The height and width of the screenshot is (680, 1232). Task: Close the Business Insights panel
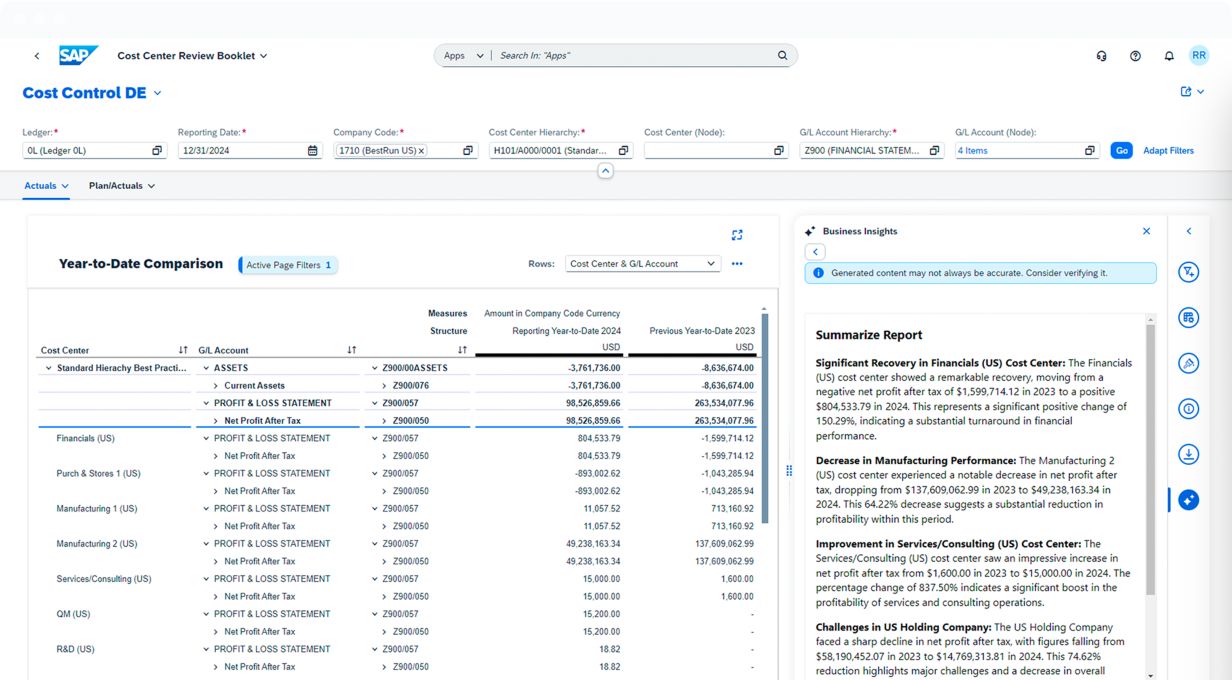[1146, 231]
